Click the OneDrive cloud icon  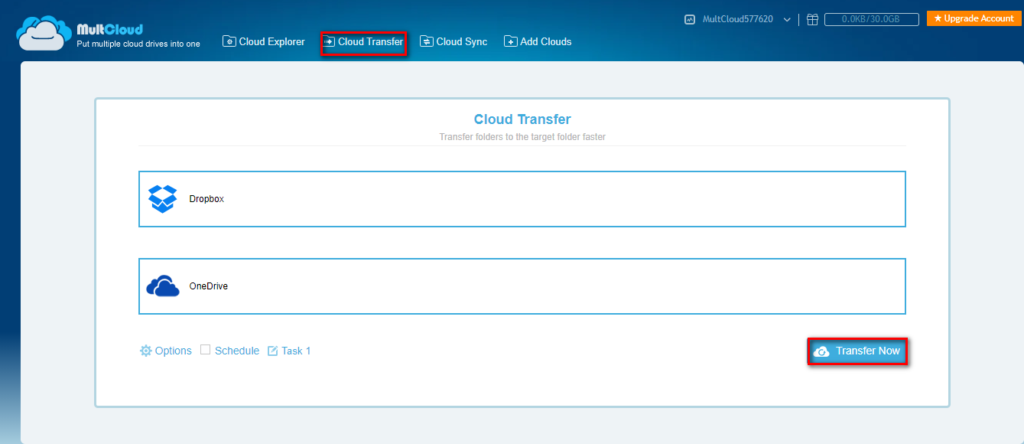162,287
